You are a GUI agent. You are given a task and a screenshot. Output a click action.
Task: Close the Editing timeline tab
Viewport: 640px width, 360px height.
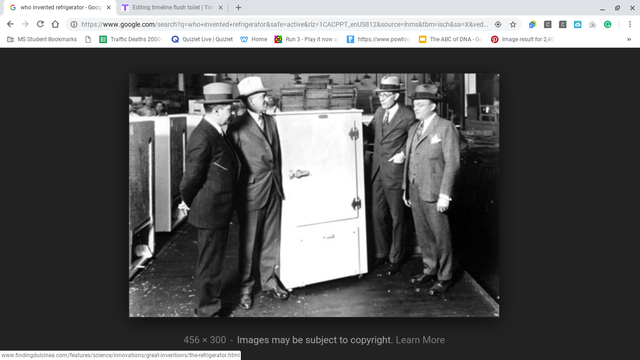[x=220, y=7]
